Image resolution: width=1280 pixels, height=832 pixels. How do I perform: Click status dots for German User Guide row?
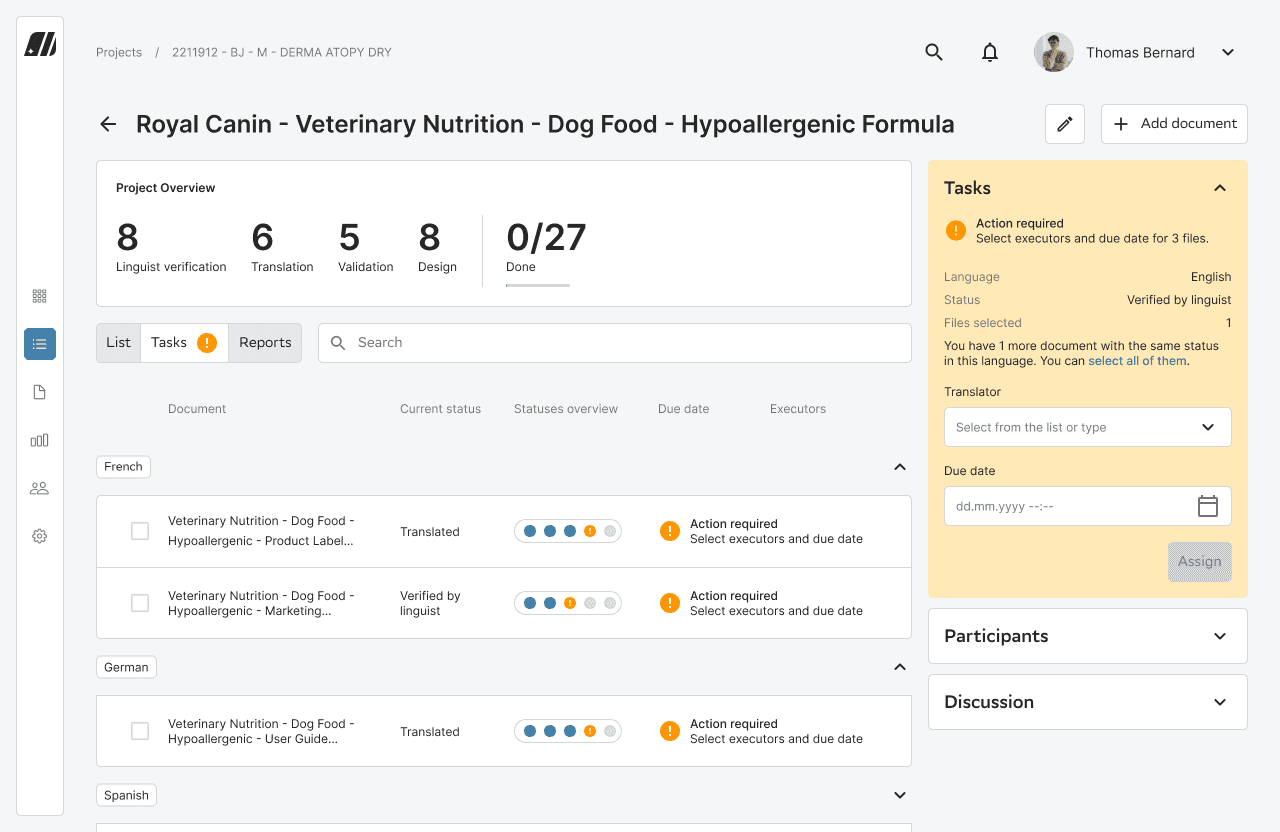click(568, 731)
